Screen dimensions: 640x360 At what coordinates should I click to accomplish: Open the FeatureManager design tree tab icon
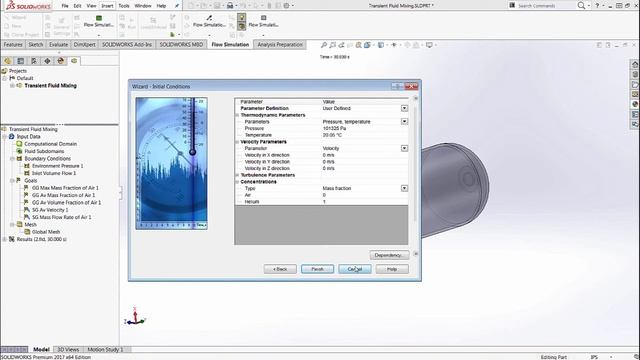[x=7, y=61]
